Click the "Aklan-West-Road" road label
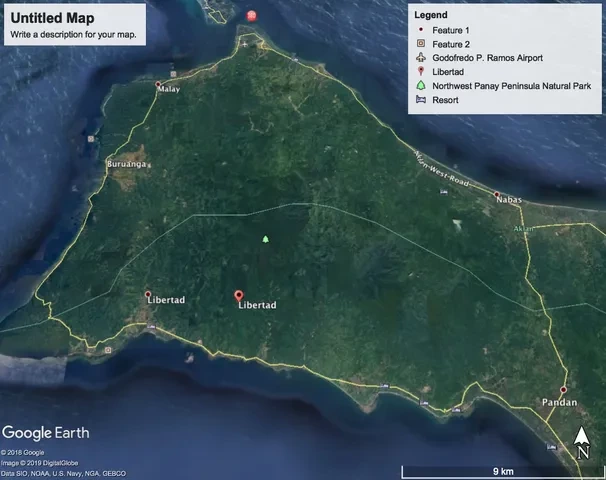Screen dimensions: 606x480 pos(443,169)
